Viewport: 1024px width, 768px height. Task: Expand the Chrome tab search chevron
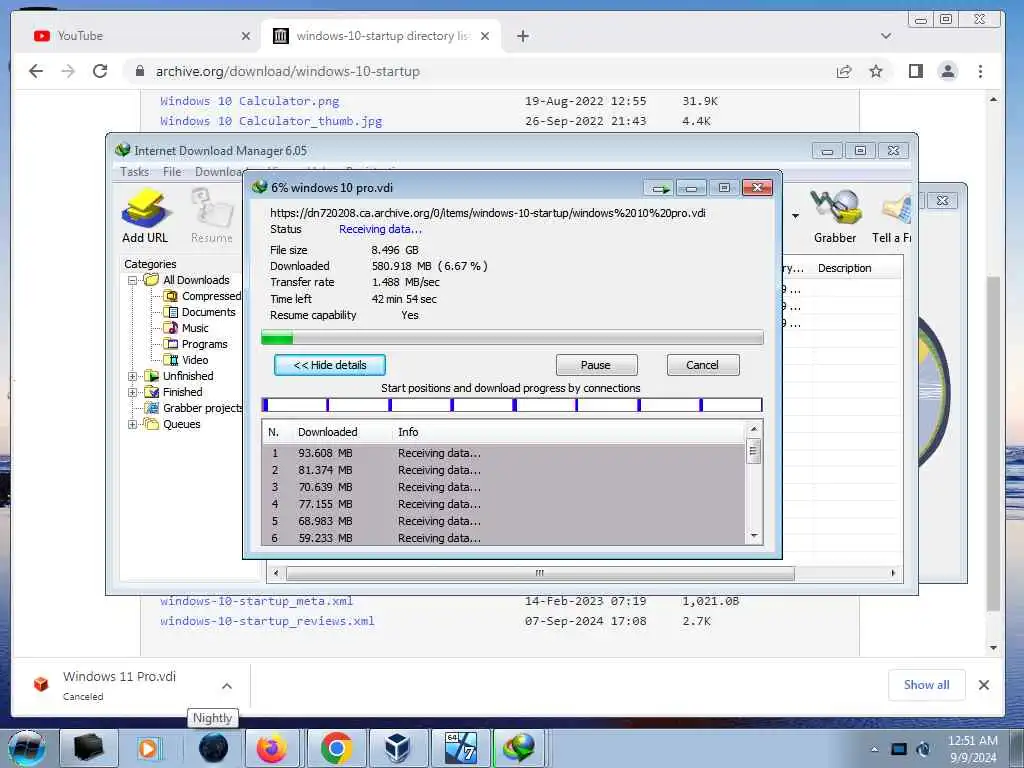click(886, 36)
